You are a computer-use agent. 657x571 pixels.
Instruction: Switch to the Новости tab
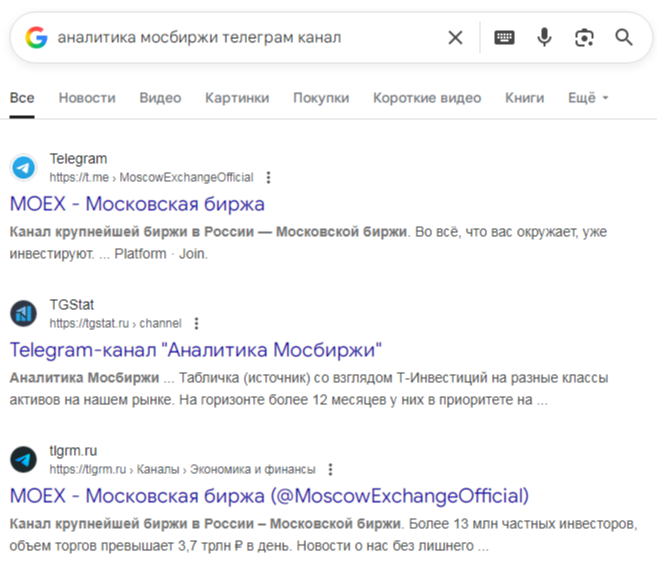(x=87, y=98)
